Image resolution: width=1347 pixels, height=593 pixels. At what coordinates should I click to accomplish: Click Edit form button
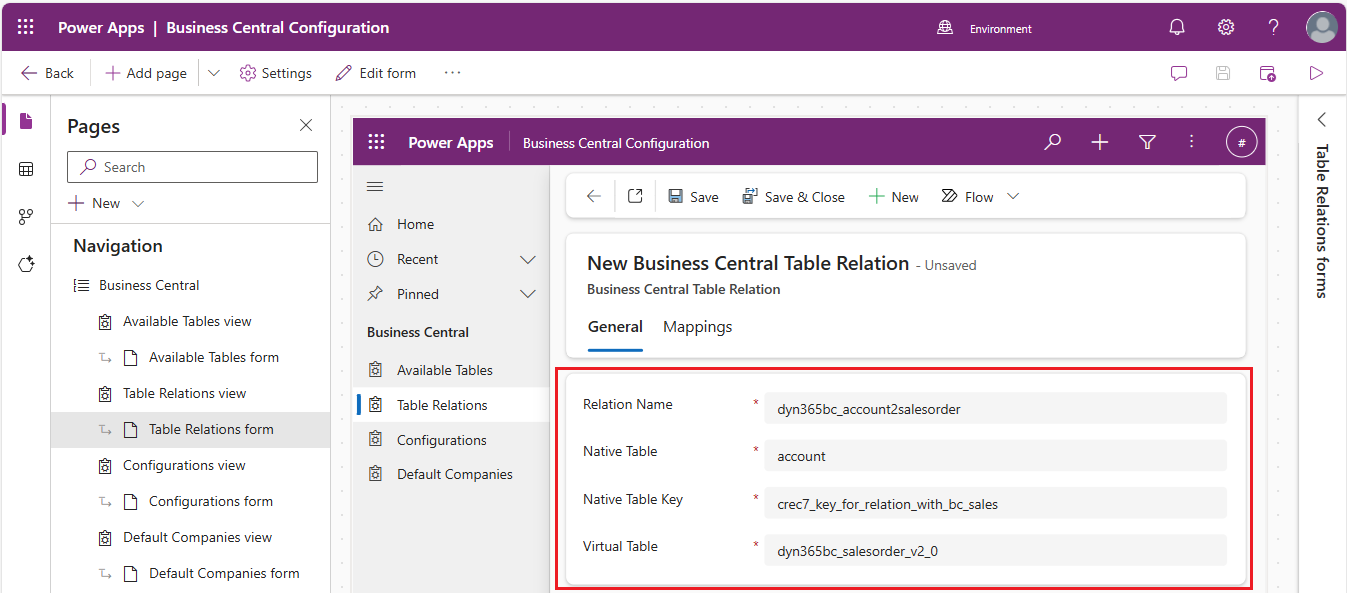376,73
